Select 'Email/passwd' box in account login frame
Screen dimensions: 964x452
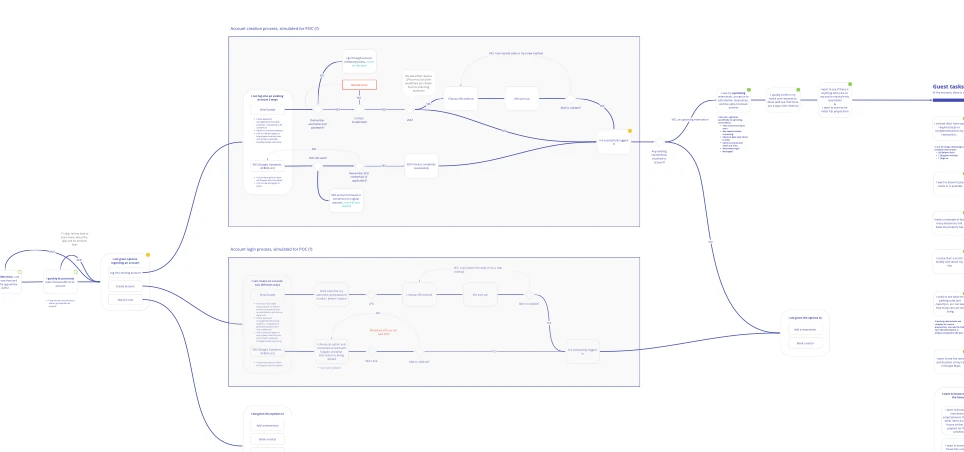tap(267, 295)
